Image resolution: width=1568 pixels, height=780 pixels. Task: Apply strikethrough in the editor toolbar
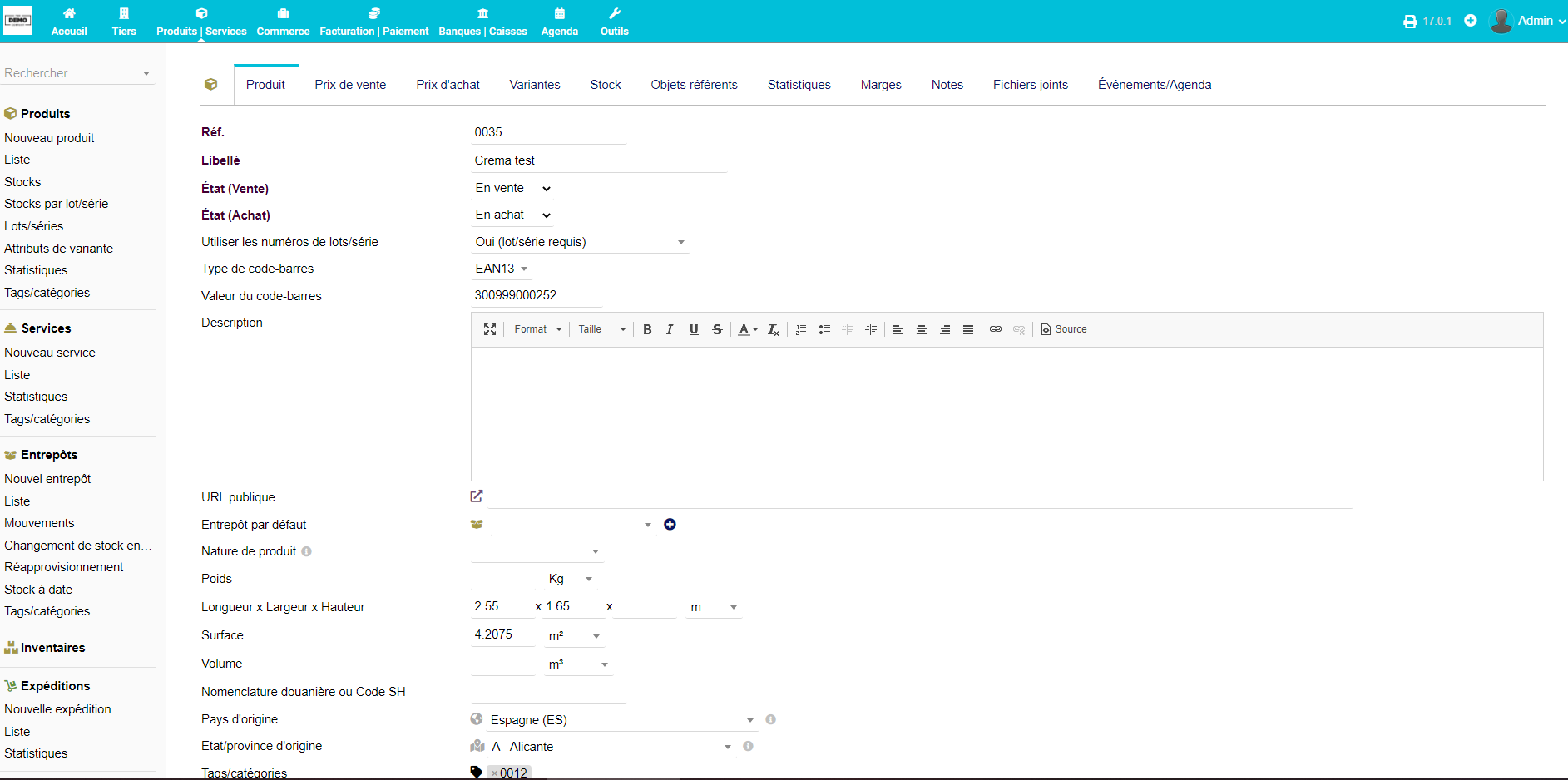(x=717, y=329)
